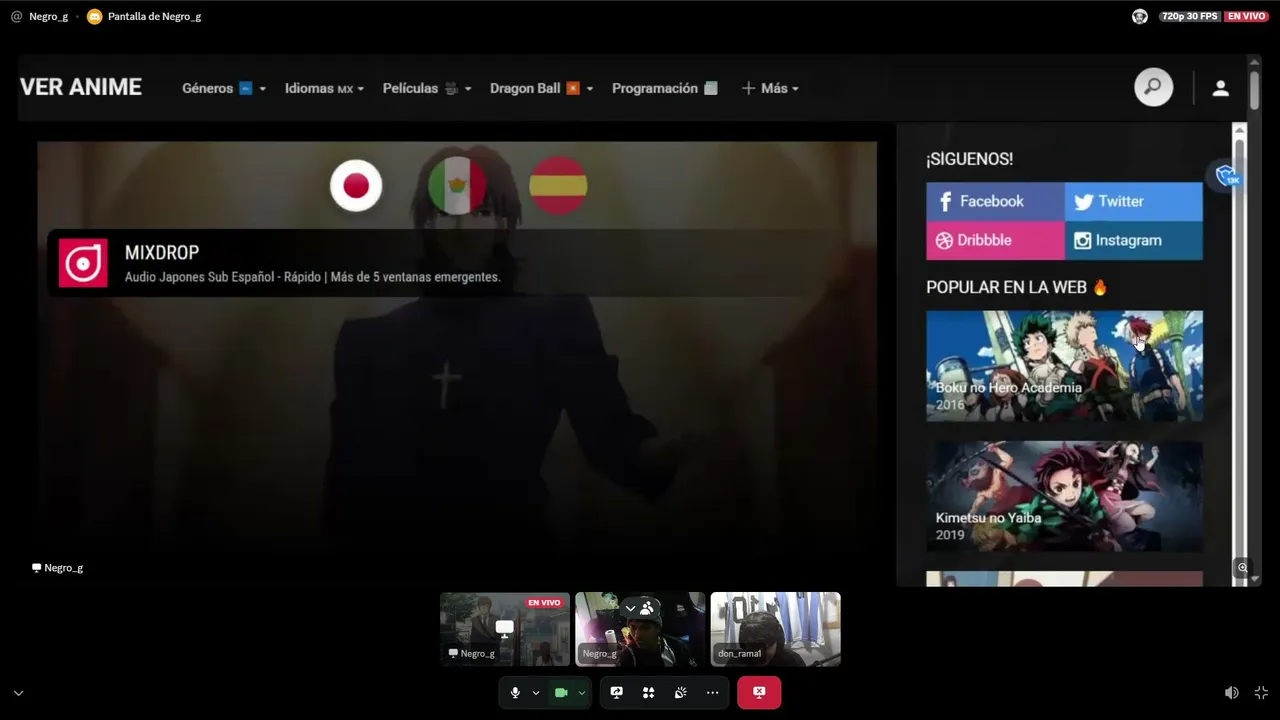Select the Mexican flag audio option

point(457,186)
